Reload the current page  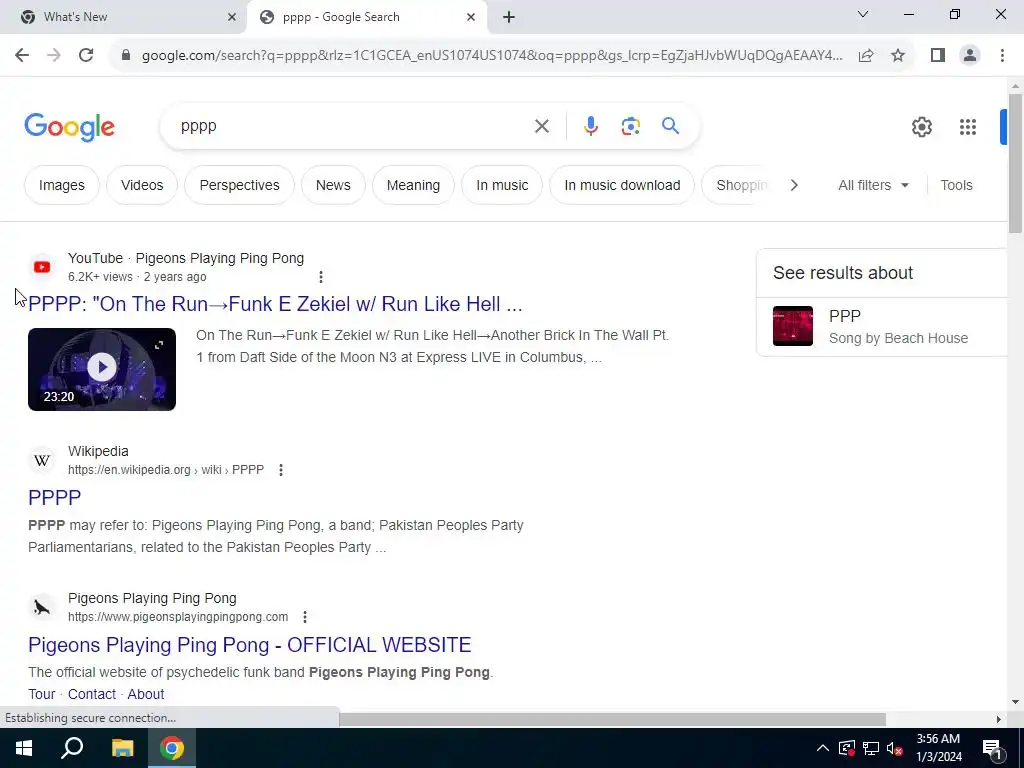click(86, 56)
